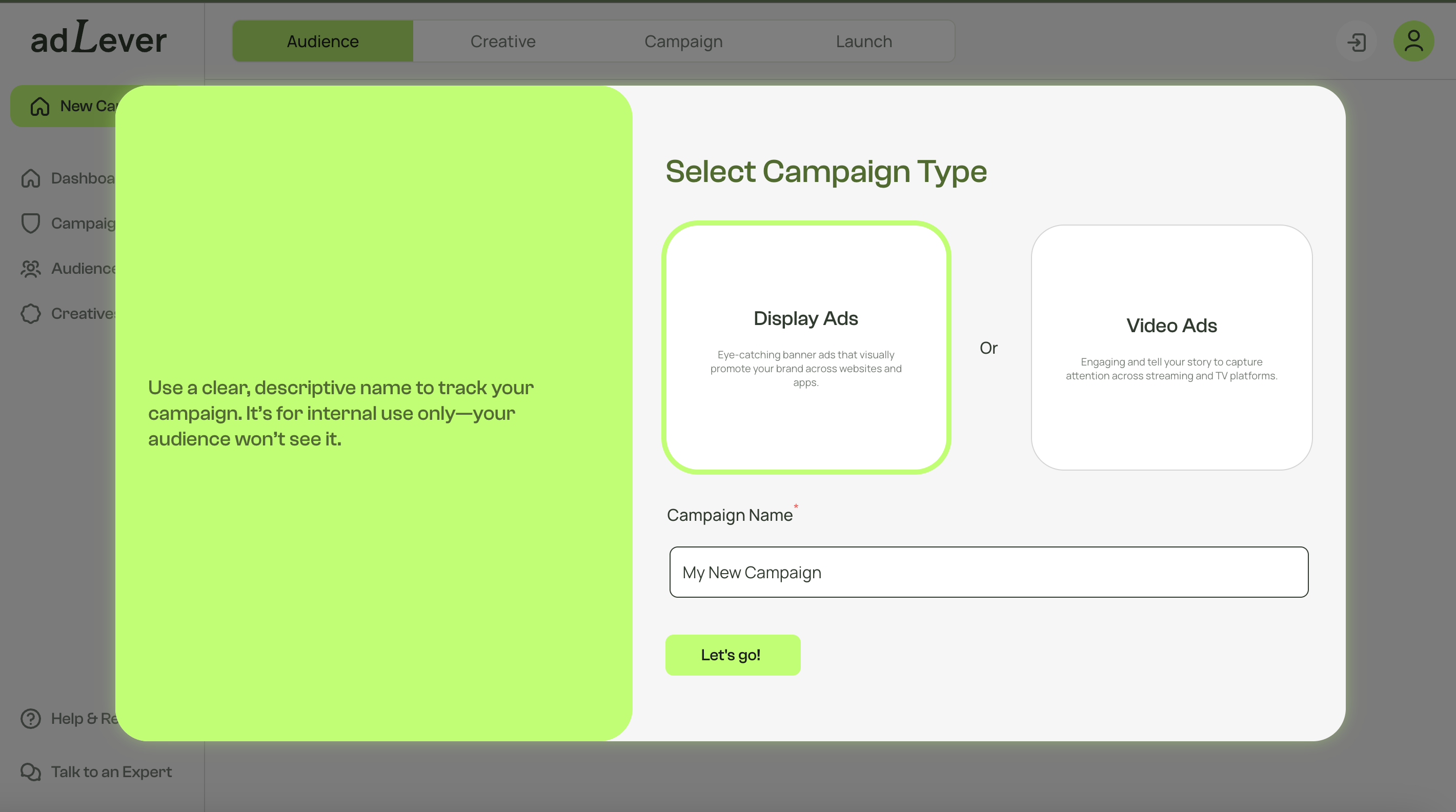Open Creatives via its sidebar icon
The height and width of the screenshot is (812, 1456).
[30, 314]
